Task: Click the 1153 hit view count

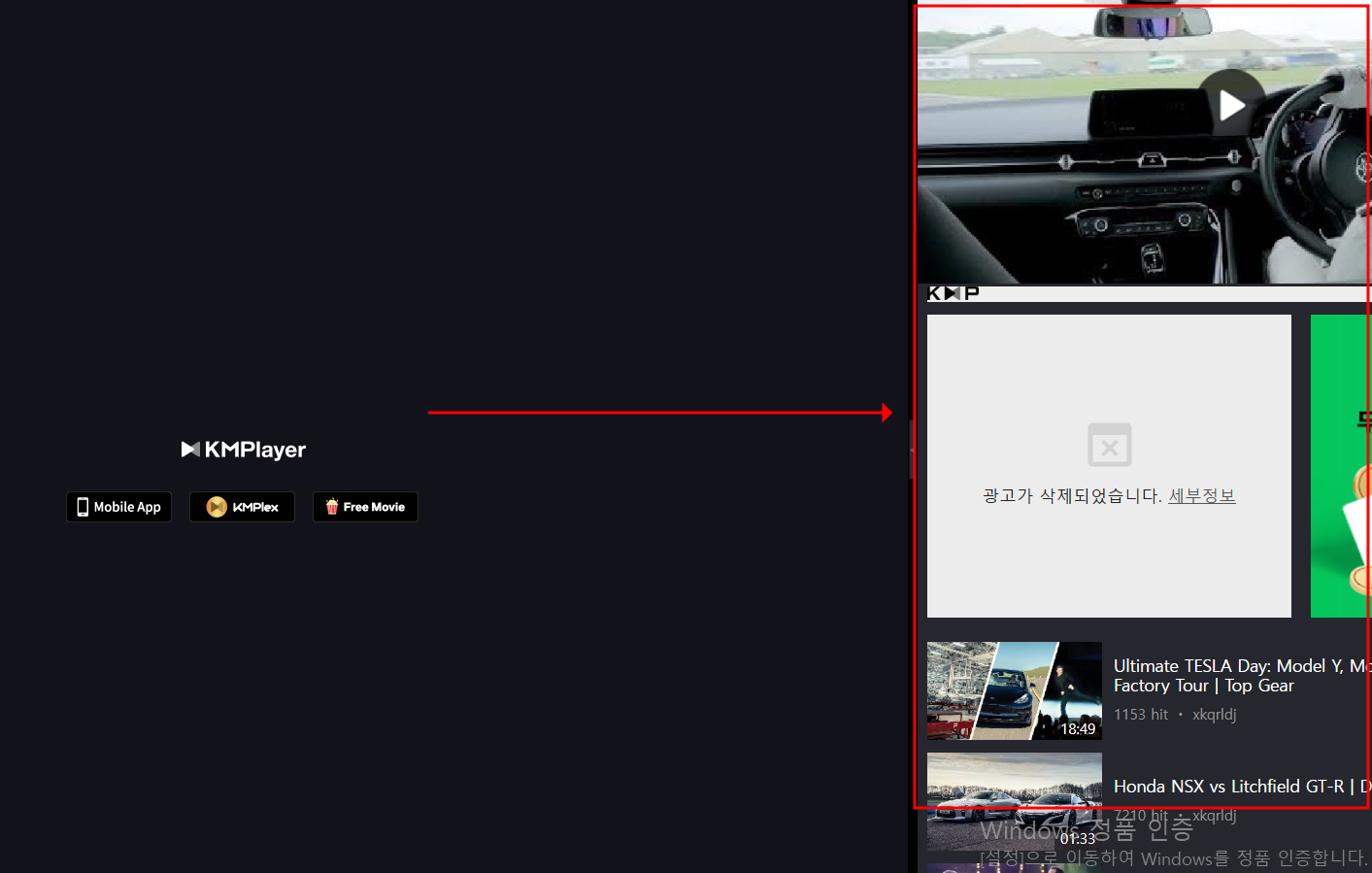Action: (1141, 715)
